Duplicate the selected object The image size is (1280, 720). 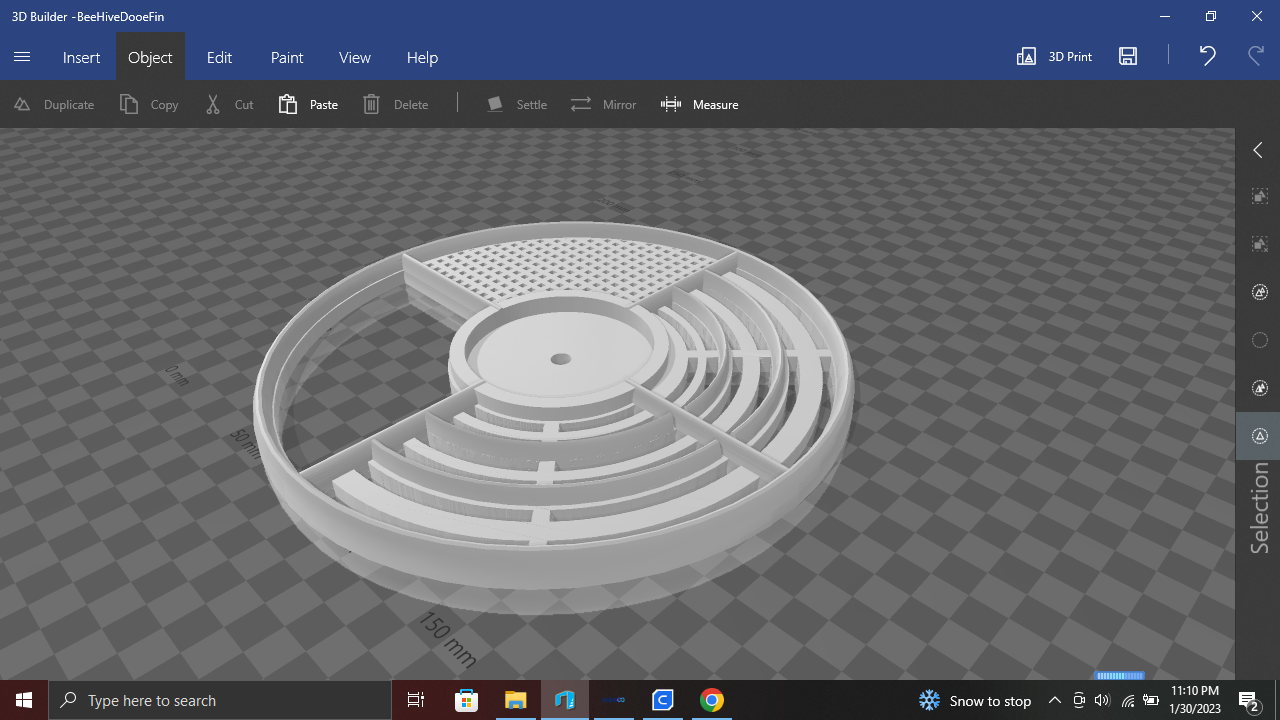point(53,104)
